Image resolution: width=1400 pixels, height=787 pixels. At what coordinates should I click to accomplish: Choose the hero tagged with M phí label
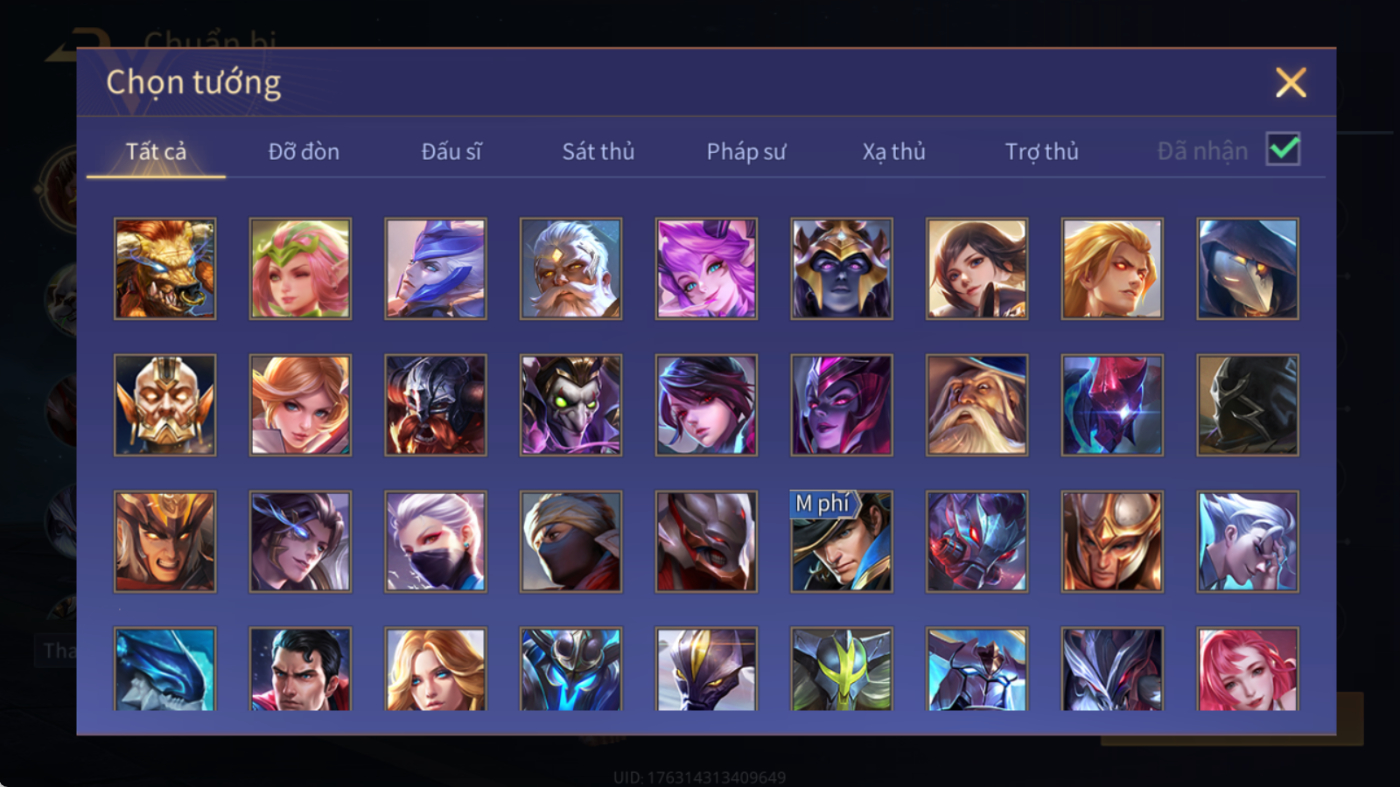(841, 541)
